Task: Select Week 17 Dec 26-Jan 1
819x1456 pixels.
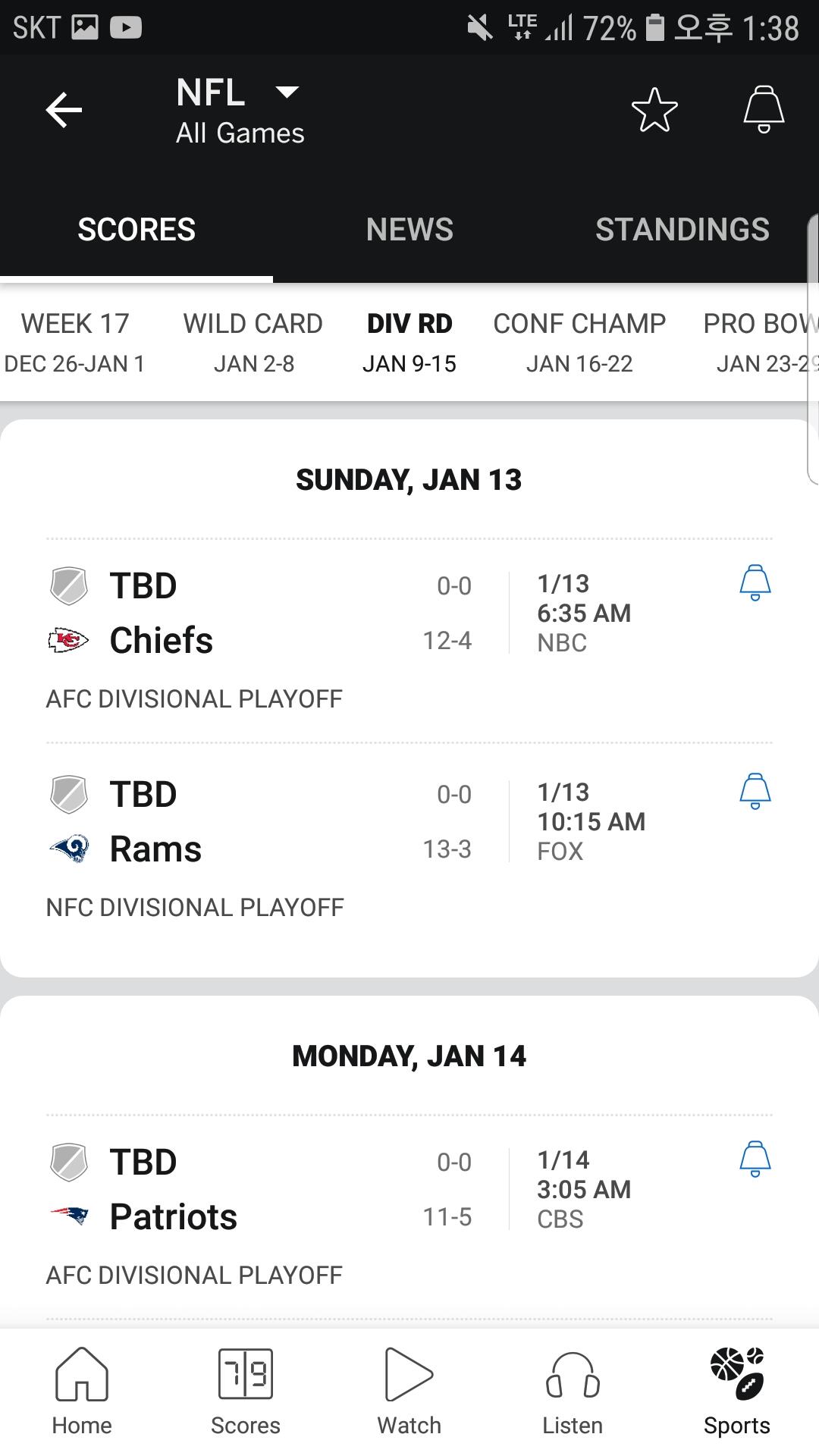Action: 74,343
